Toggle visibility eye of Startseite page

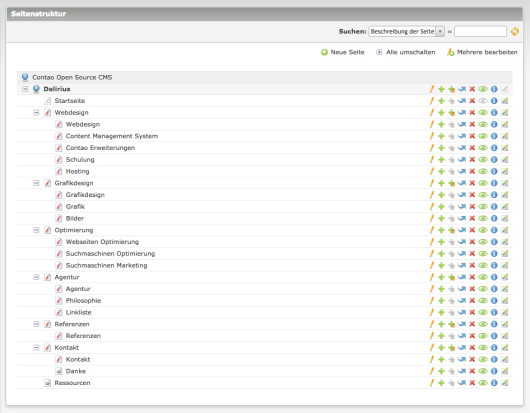[x=483, y=101]
